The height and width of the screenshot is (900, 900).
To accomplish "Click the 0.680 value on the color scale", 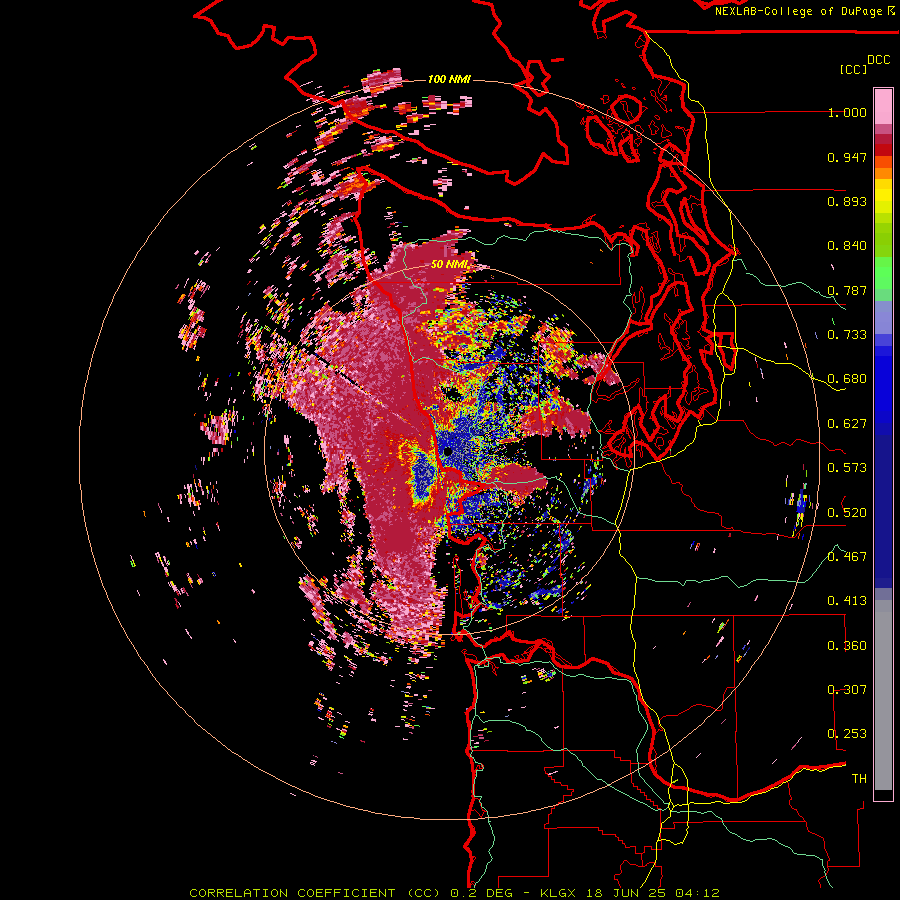I will (x=847, y=379).
